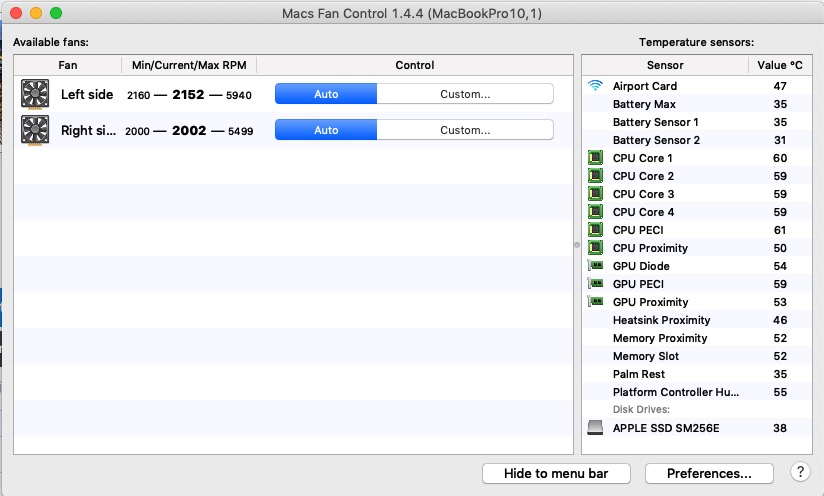Set Left side fan to Auto
The height and width of the screenshot is (496, 824).
coord(326,94)
